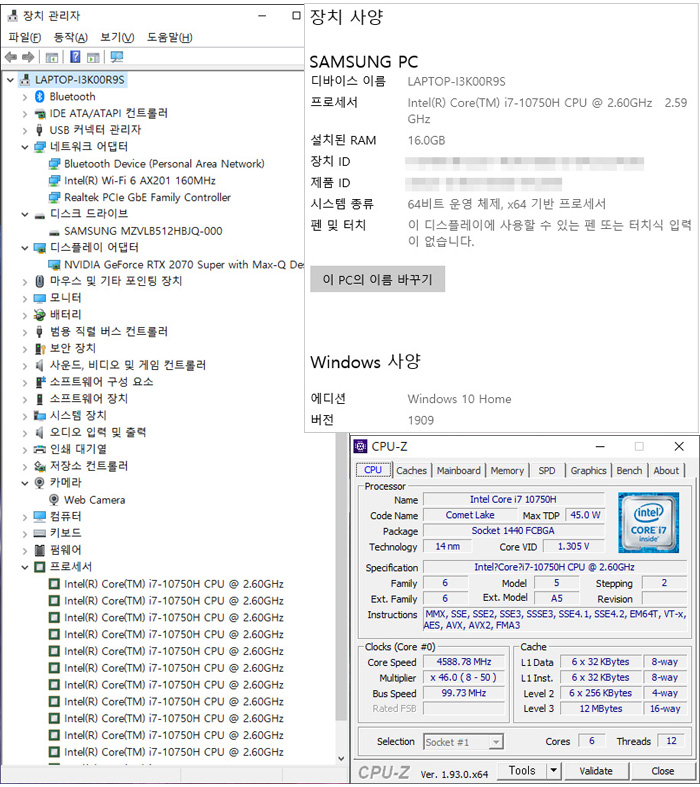Click the Forward arrow in Device Manager toolbar
Viewport: 700px width, 787px height.
point(28,57)
